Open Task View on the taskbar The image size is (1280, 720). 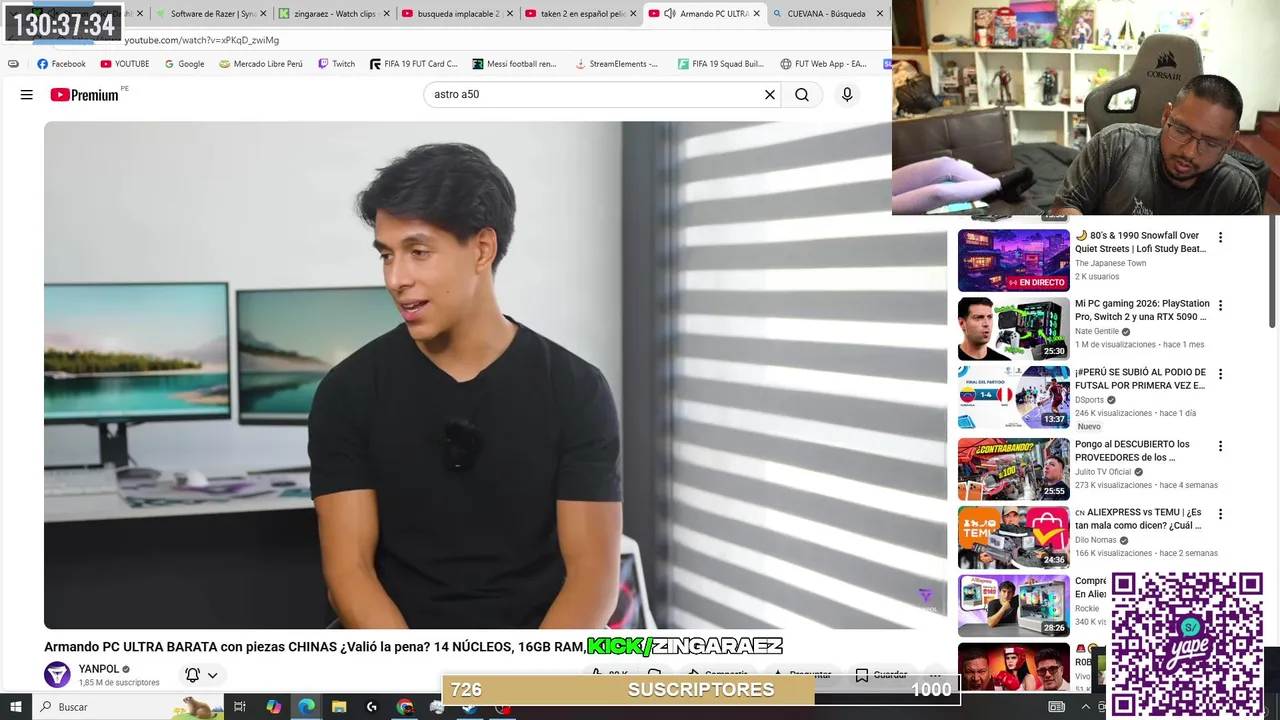coord(240,707)
